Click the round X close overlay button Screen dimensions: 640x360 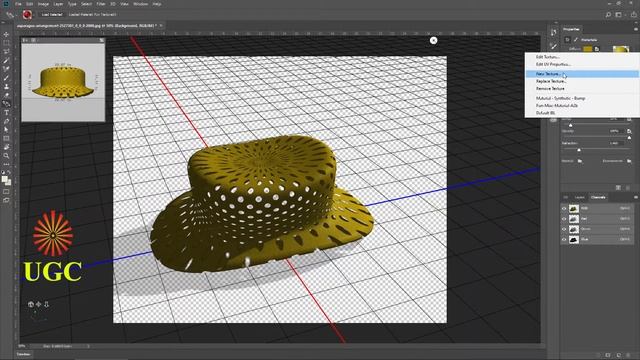(x=433, y=40)
